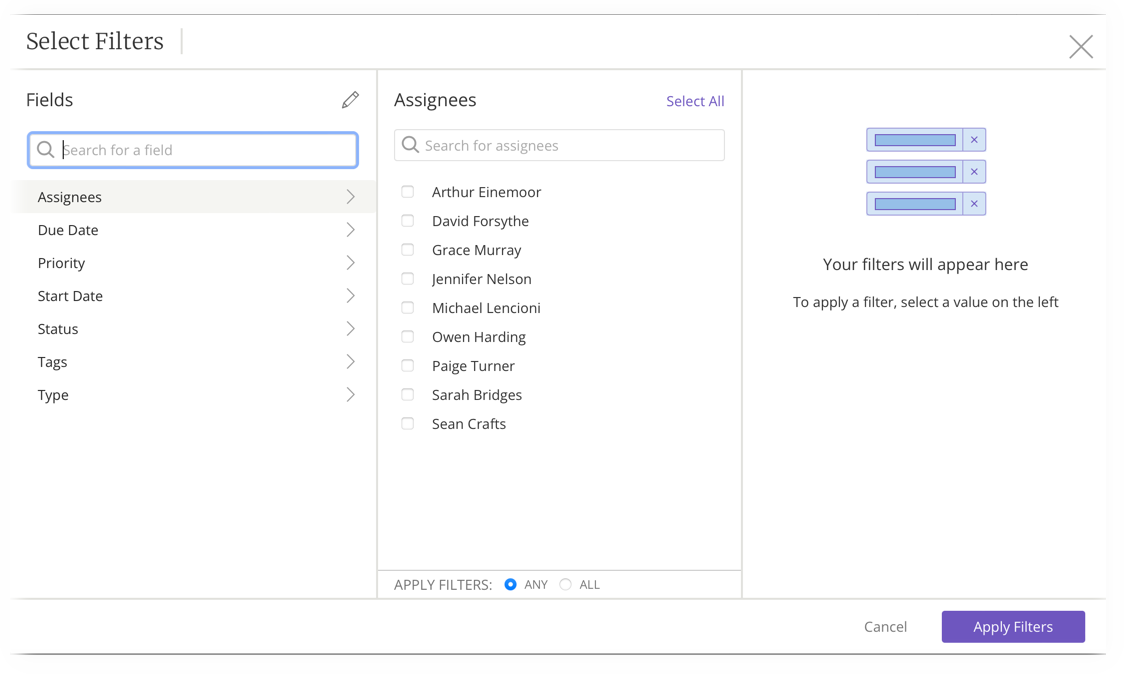Image resolution: width=1124 pixels, height=674 pixels.
Task: Click the Select All link for assignees
Action: click(x=695, y=101)
